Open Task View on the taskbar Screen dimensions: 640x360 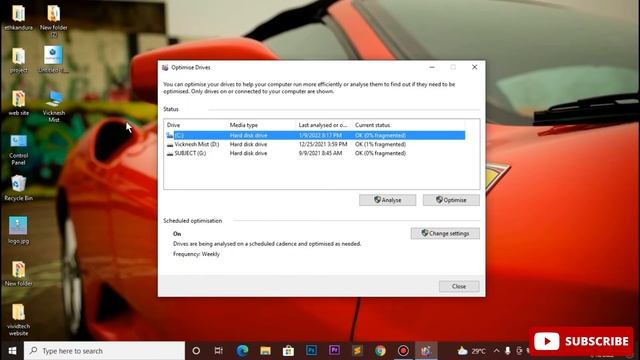(219, 351)
